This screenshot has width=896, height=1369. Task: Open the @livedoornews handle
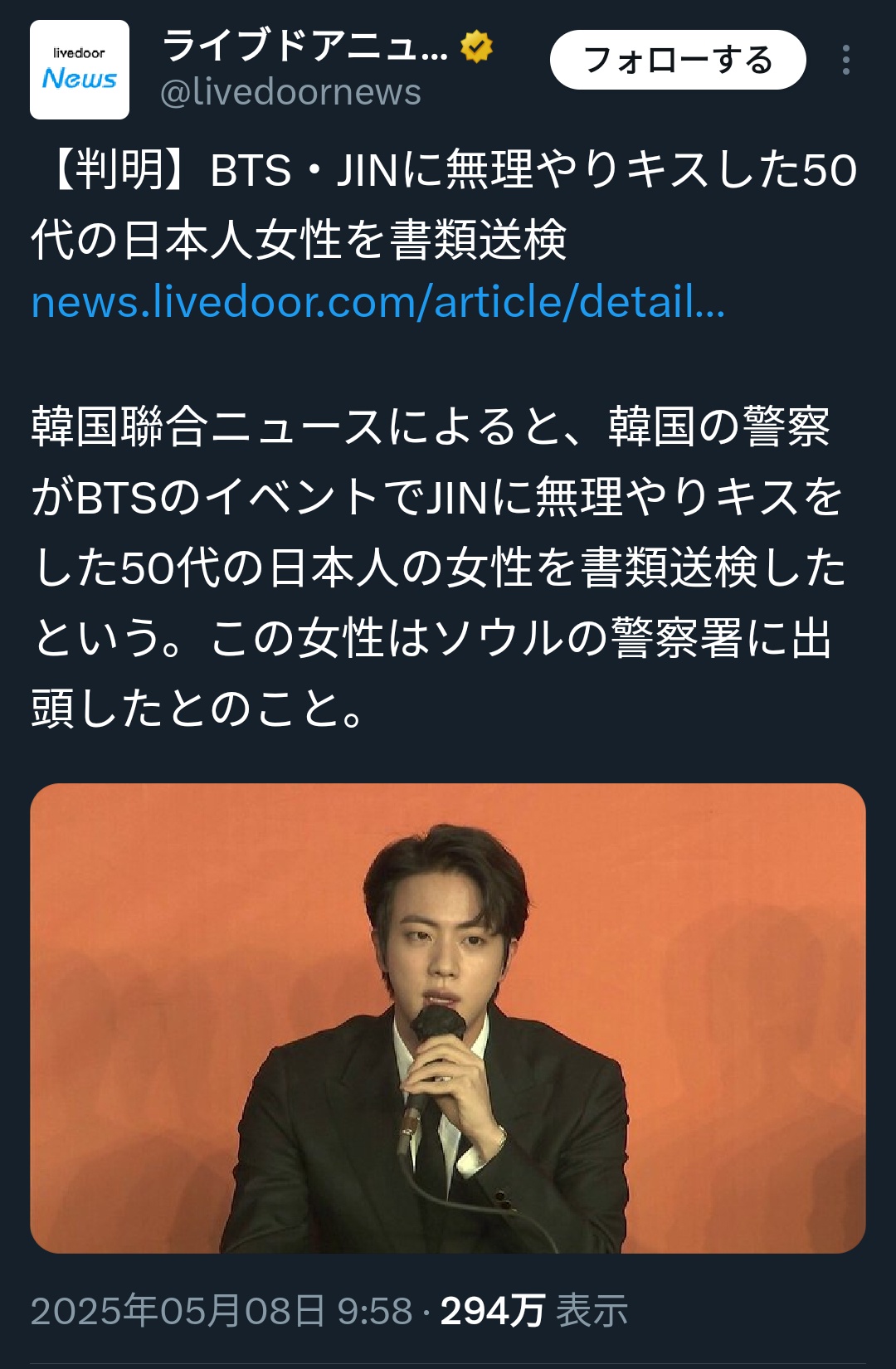[x=290, y=92]
